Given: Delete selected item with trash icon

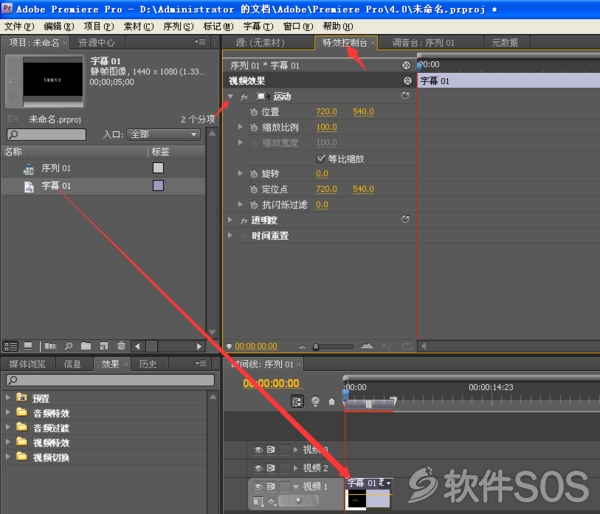Looking at the screenshot, I should click(x=121, y=346).
